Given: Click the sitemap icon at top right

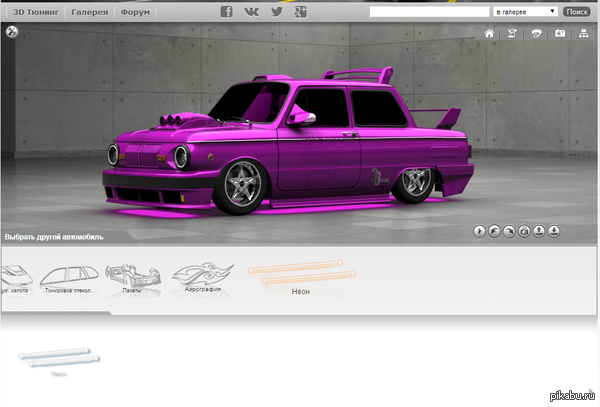Looking at the screenshot, I should tap(583, 33).
